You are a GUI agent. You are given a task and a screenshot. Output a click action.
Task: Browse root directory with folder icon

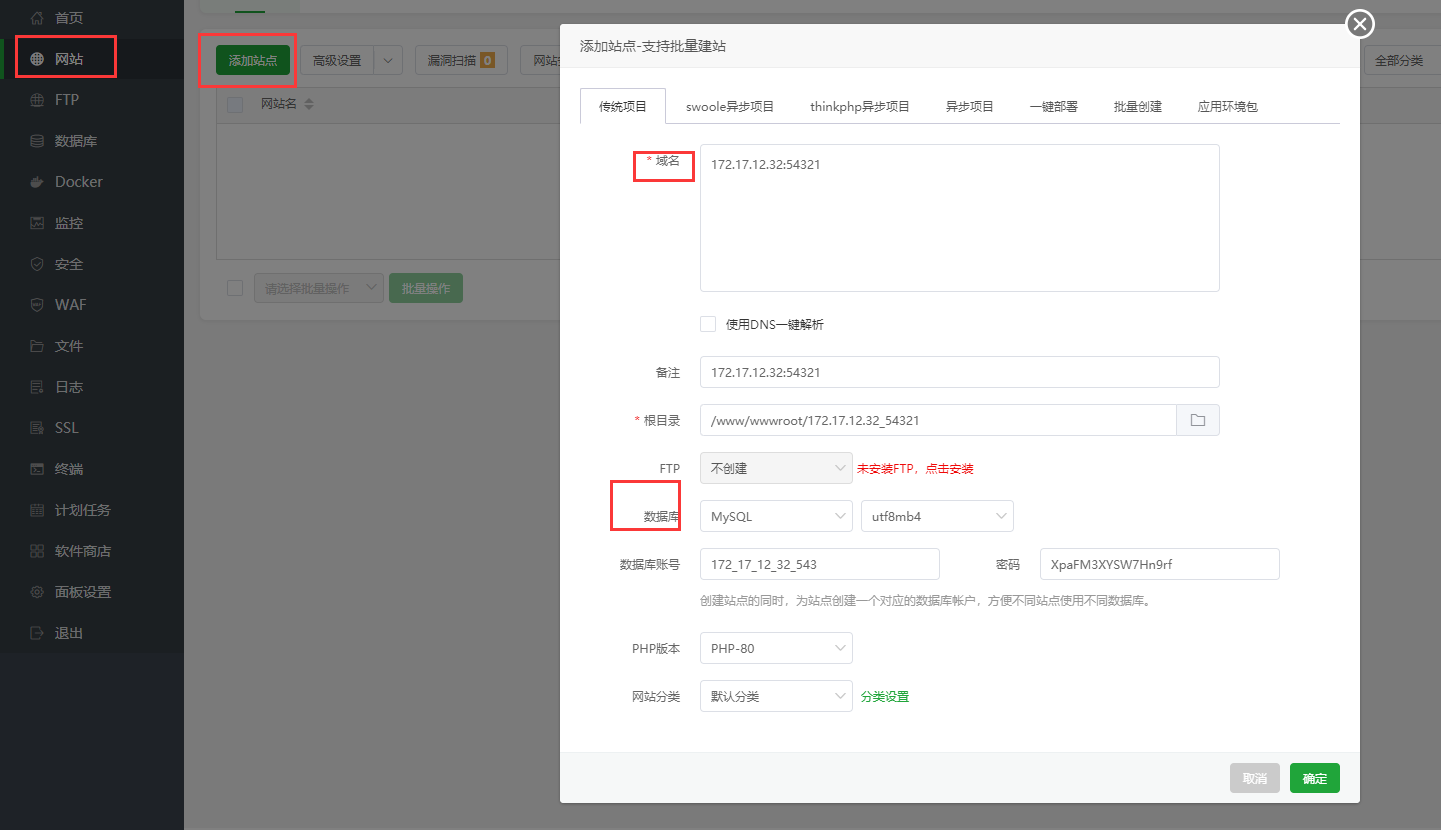tap(1198, 420)
